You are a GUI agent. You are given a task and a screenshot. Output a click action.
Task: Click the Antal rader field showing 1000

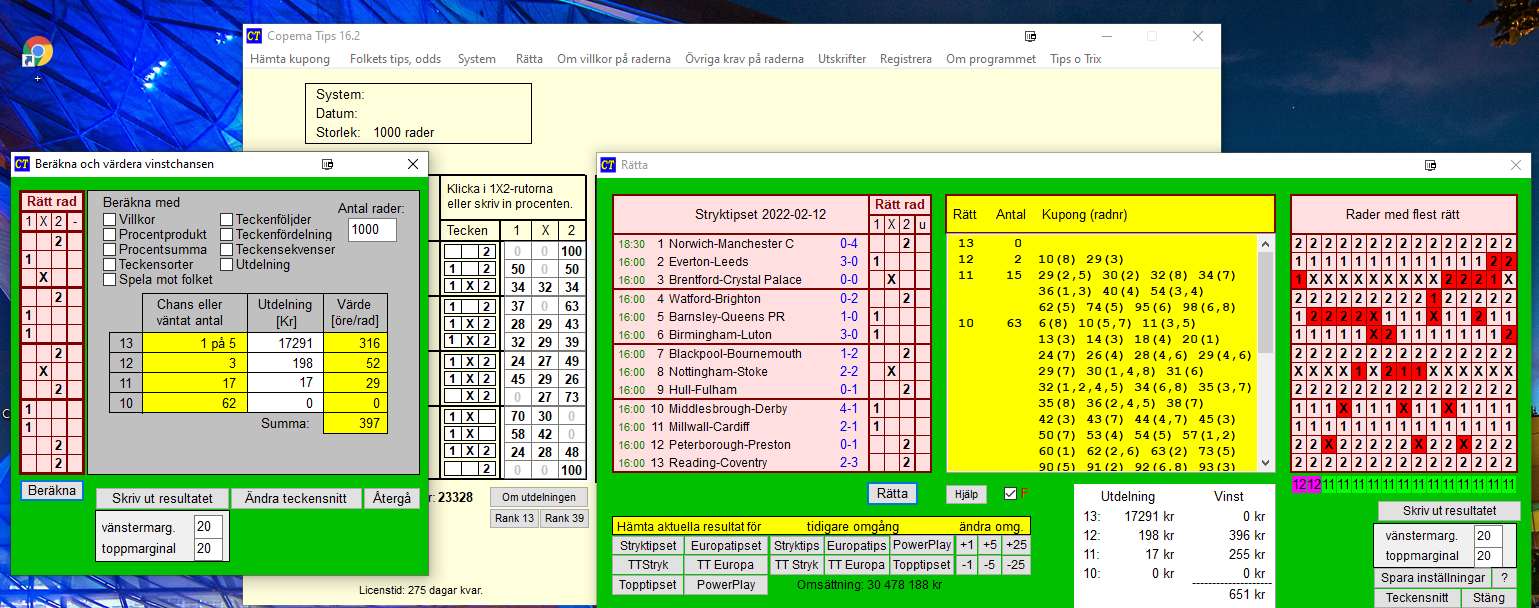pos(372,230)
